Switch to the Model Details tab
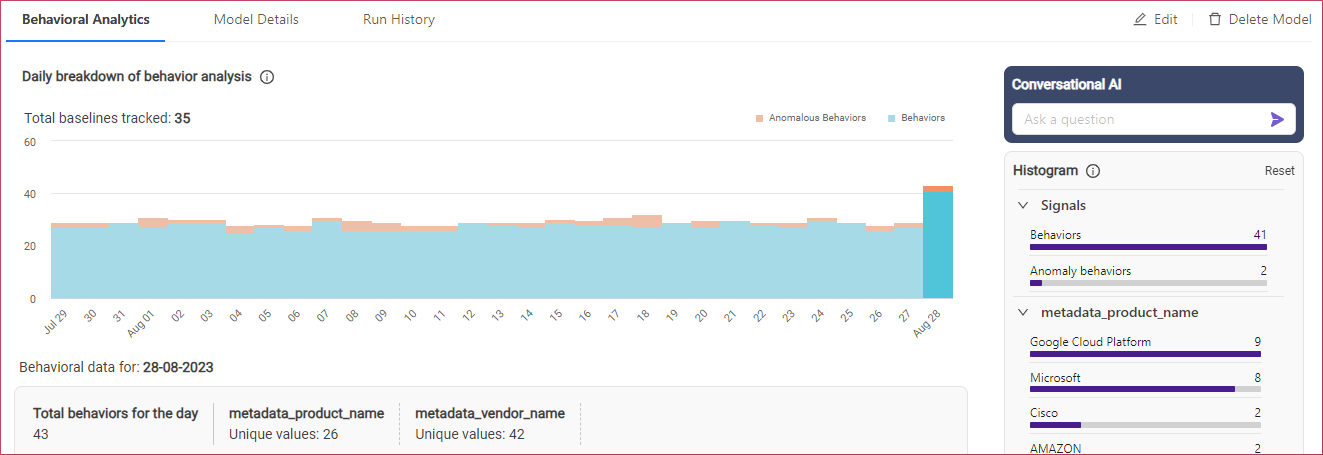 [256, 20]
